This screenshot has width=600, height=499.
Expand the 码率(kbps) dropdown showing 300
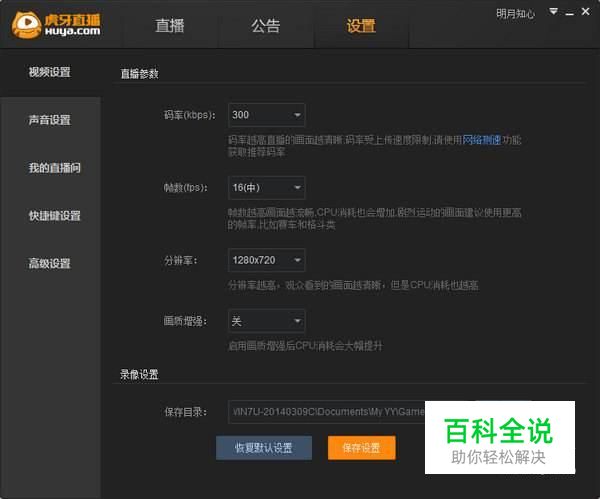pos(266,115)
